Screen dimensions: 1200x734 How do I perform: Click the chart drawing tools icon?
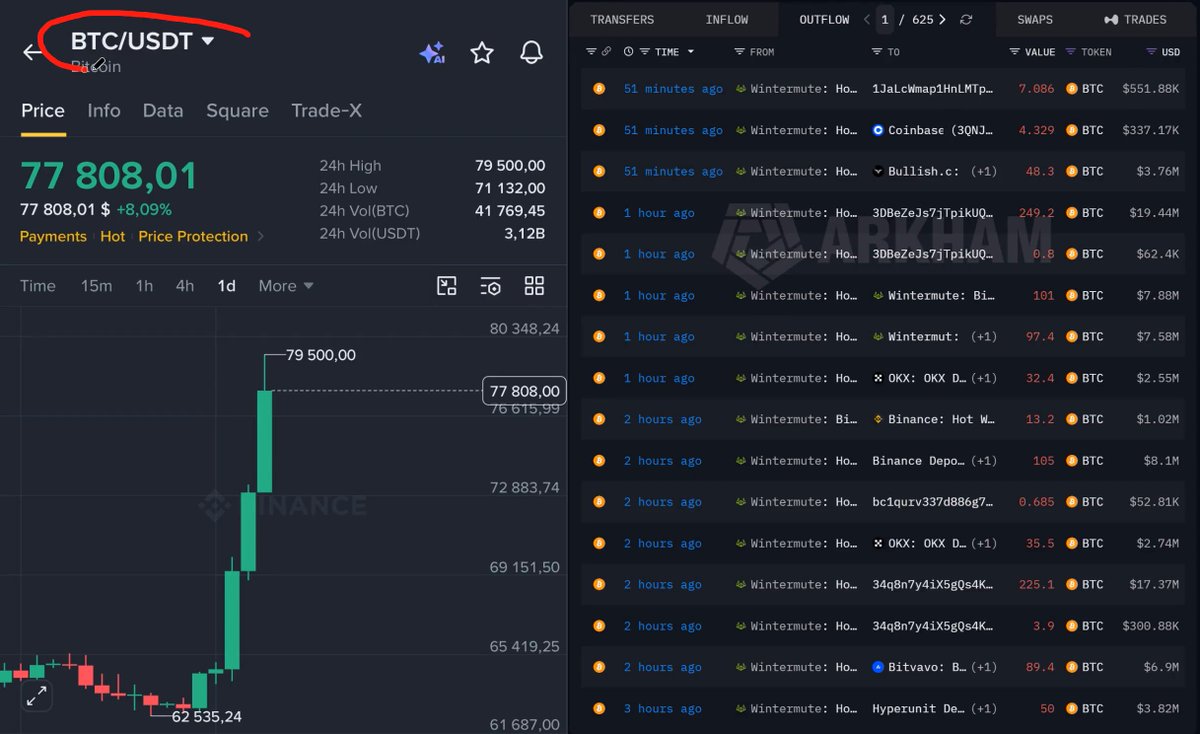447,286
